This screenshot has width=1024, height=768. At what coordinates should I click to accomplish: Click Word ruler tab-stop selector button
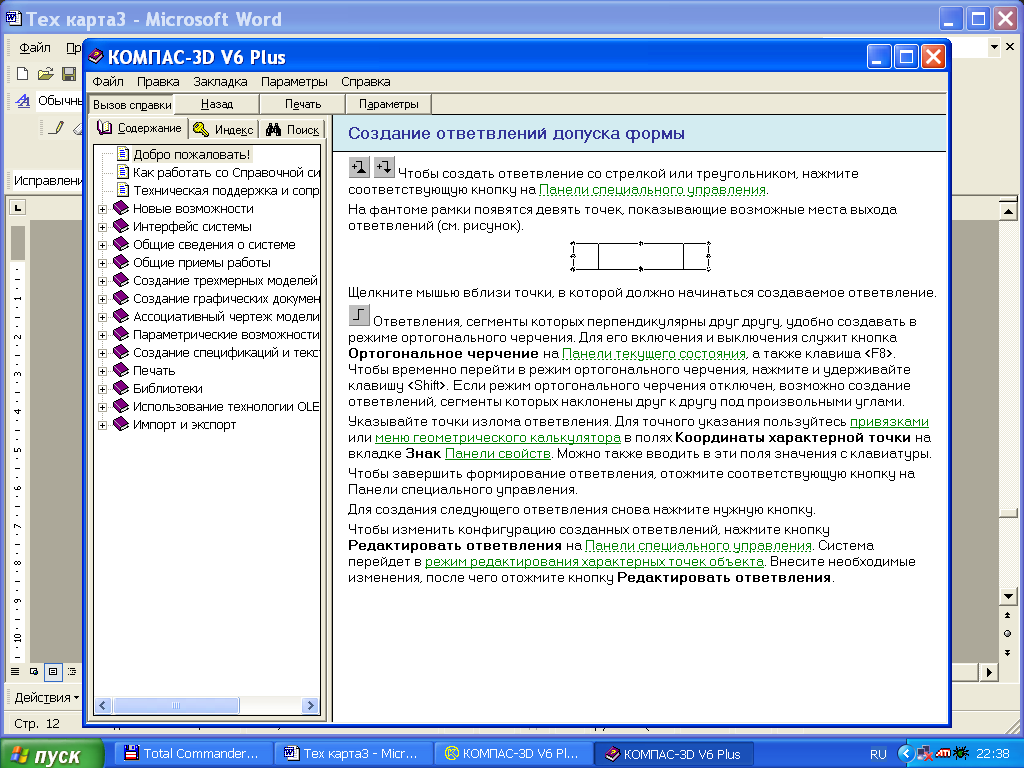tap(18, 208)
